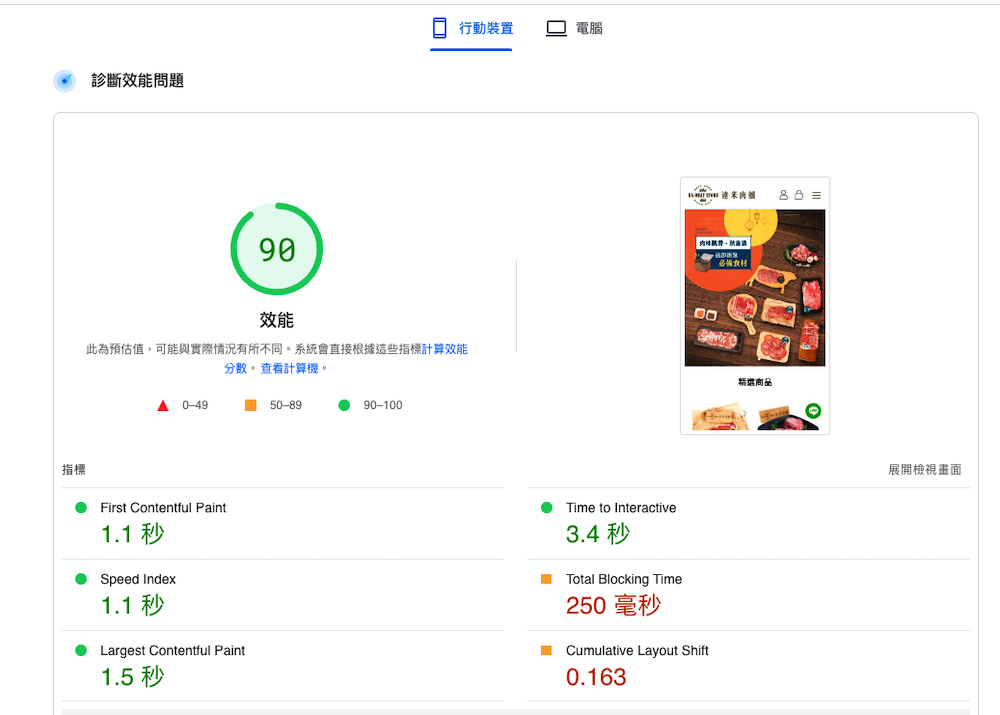
Task: Click the Time to Interactive metric label
Action: point(621,508)
